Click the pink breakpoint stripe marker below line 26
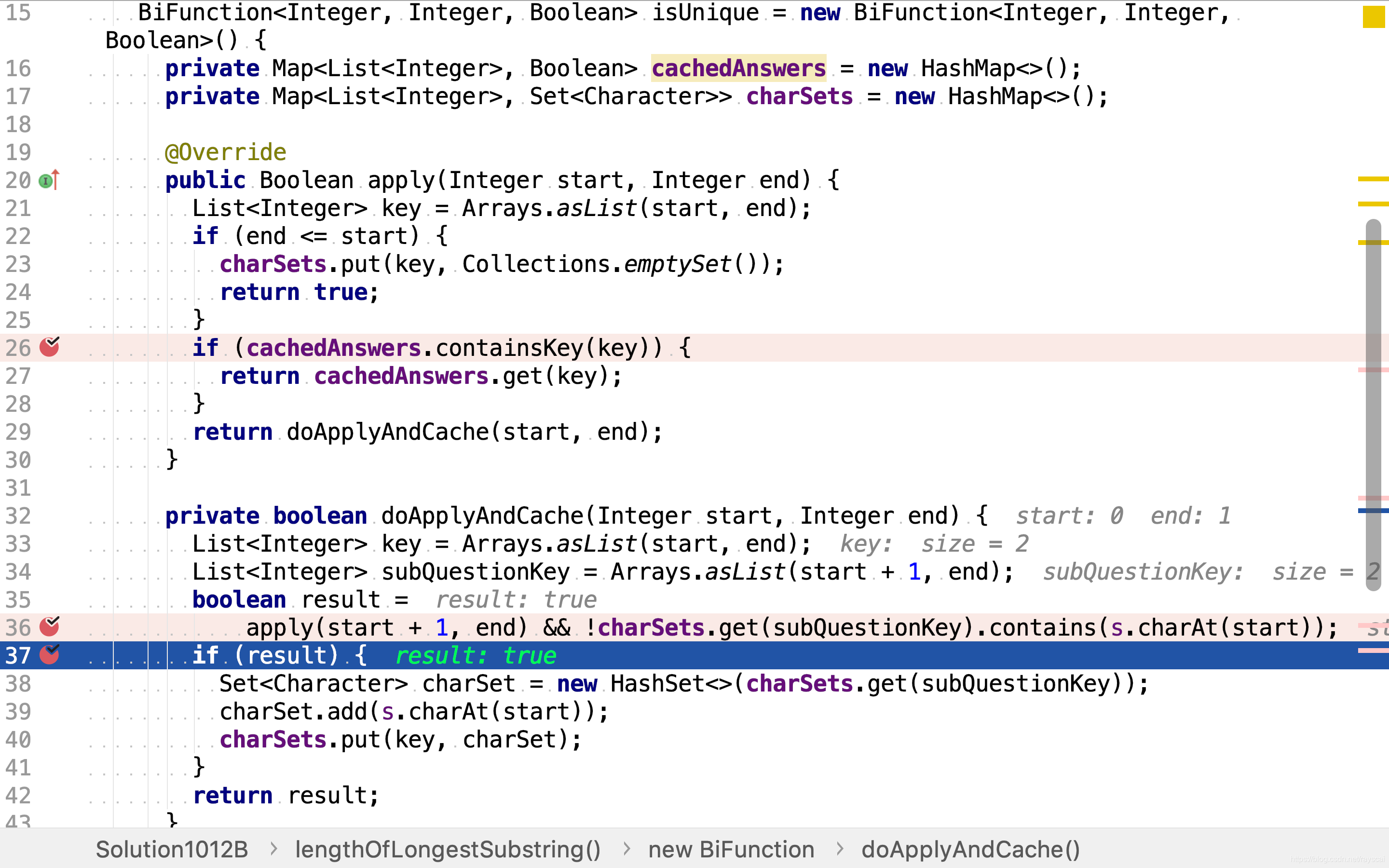This screenshot has height=868, width=1389. (x=1373, y=370)
